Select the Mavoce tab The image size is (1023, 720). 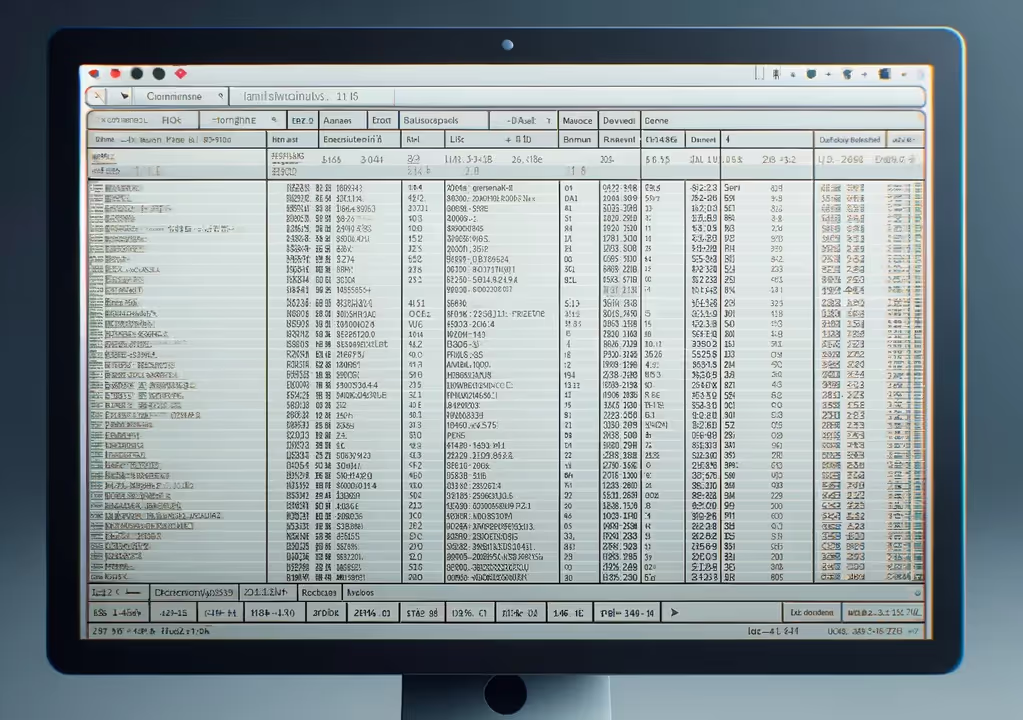point(577,119)
